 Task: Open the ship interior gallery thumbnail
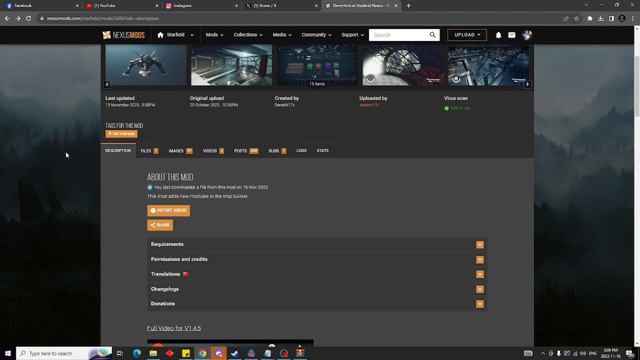[x=231, y=65]
